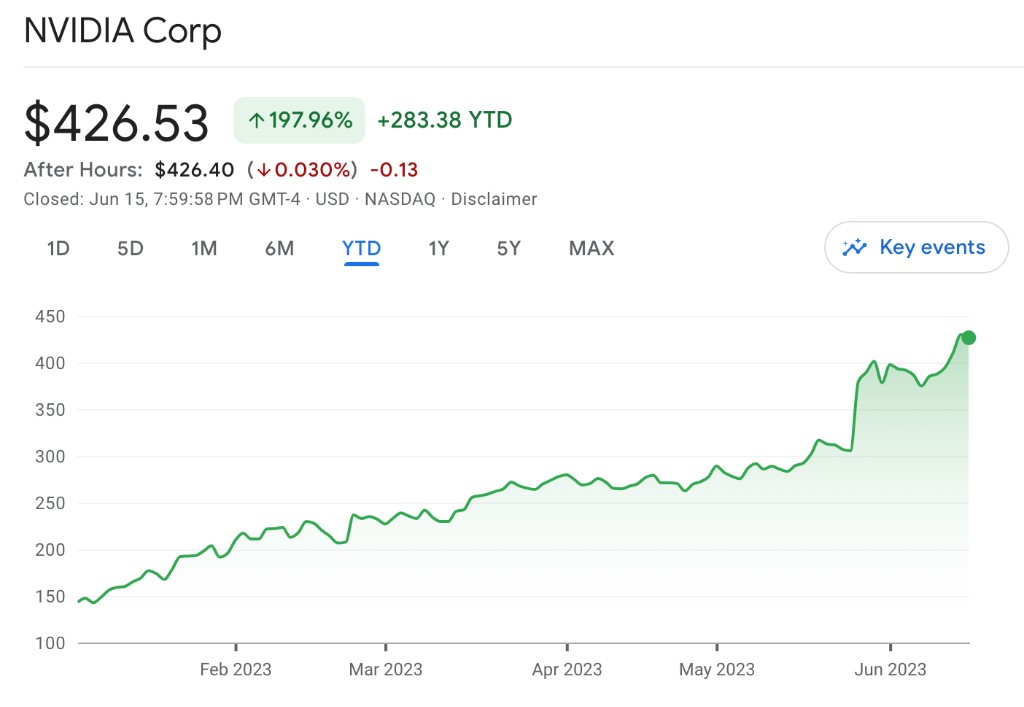Click the +283.38 YTD change text
This screenshot has height=707, width=1024.
(x=445, y=120)
